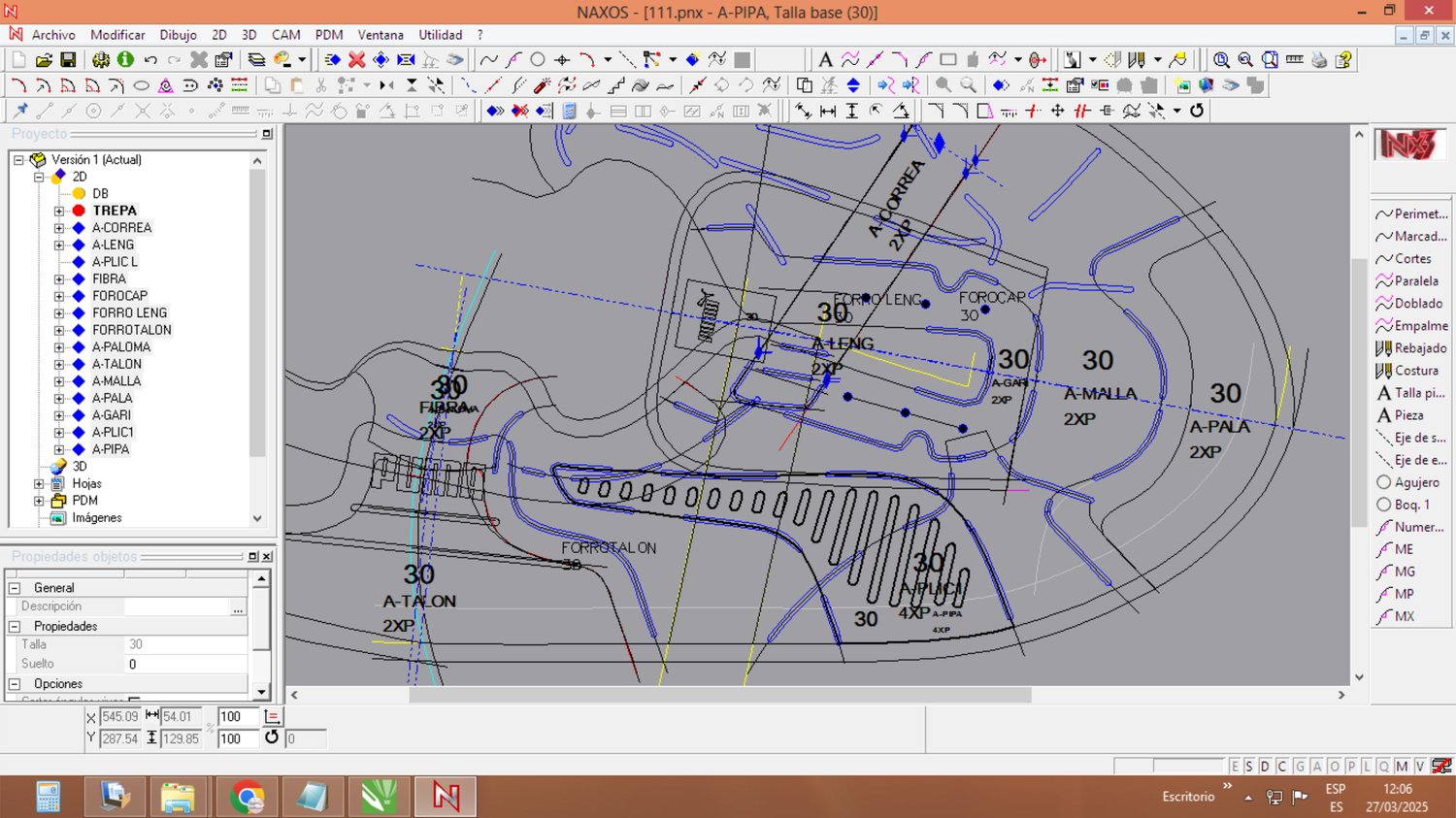Toggle the proportional scale lock button
The width and height of the screenshot is (1456, 818).
273,717
